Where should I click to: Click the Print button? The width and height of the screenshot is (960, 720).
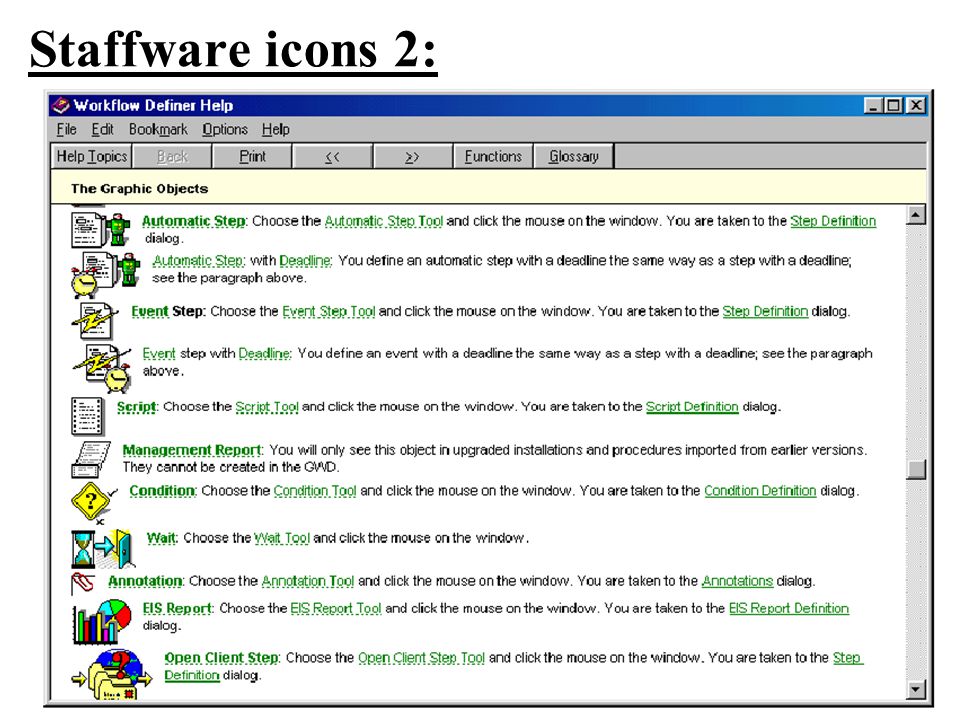pyautogui.click(x=252, y=156)
